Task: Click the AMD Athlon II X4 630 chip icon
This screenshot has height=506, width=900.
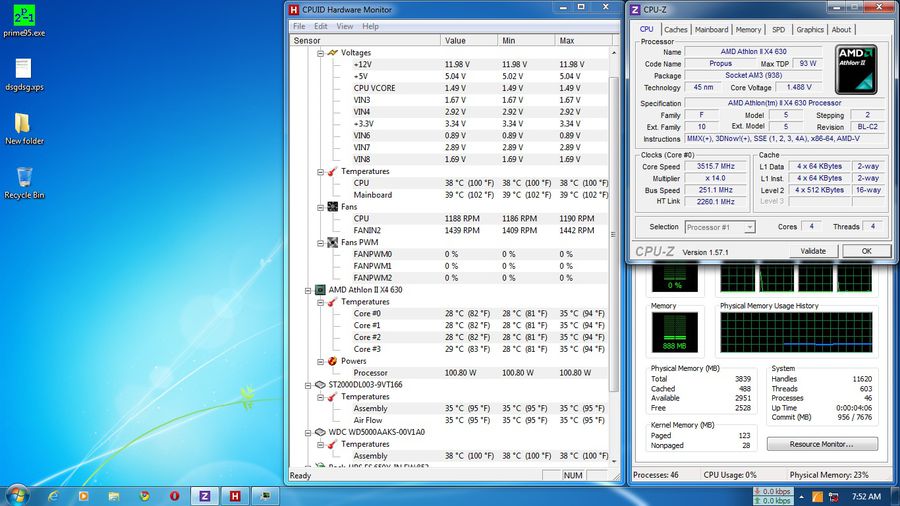Action: pos(320,290)
